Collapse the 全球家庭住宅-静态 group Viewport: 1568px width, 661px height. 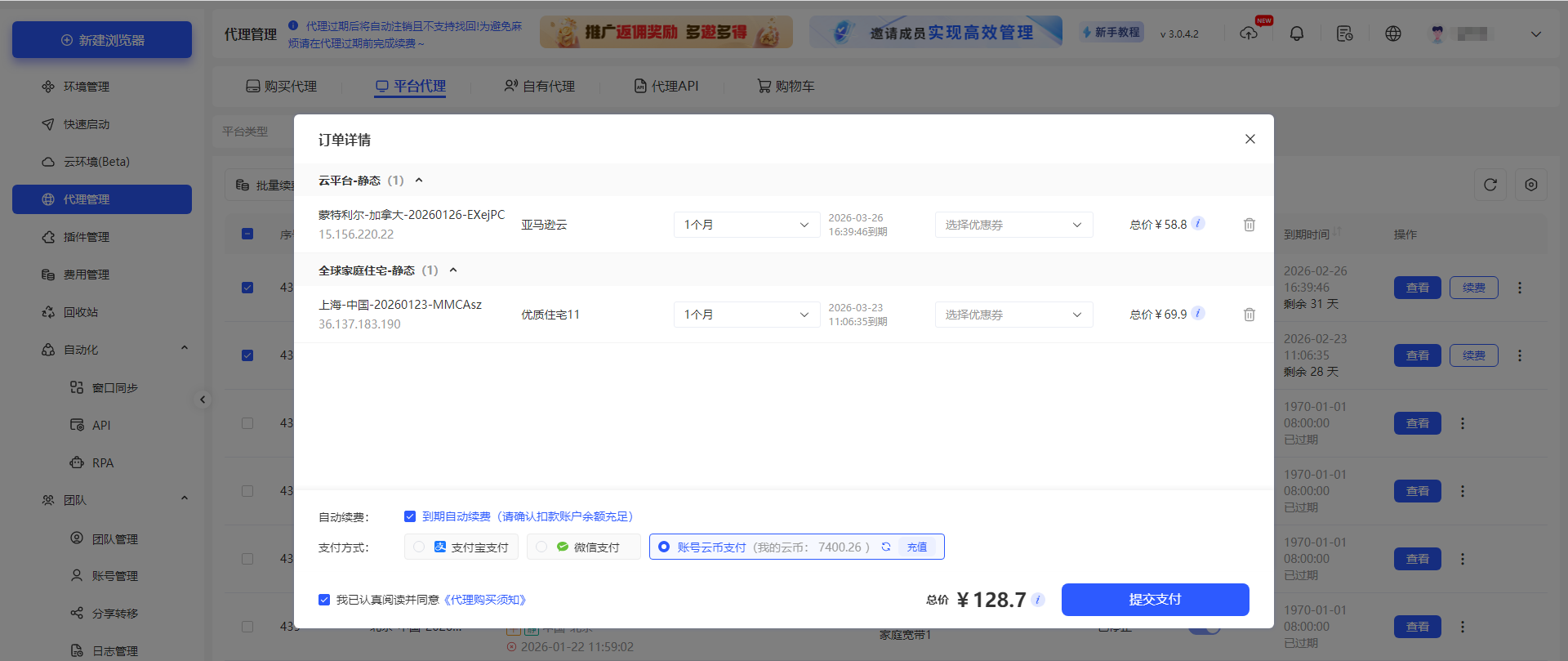tap(453, 270)
